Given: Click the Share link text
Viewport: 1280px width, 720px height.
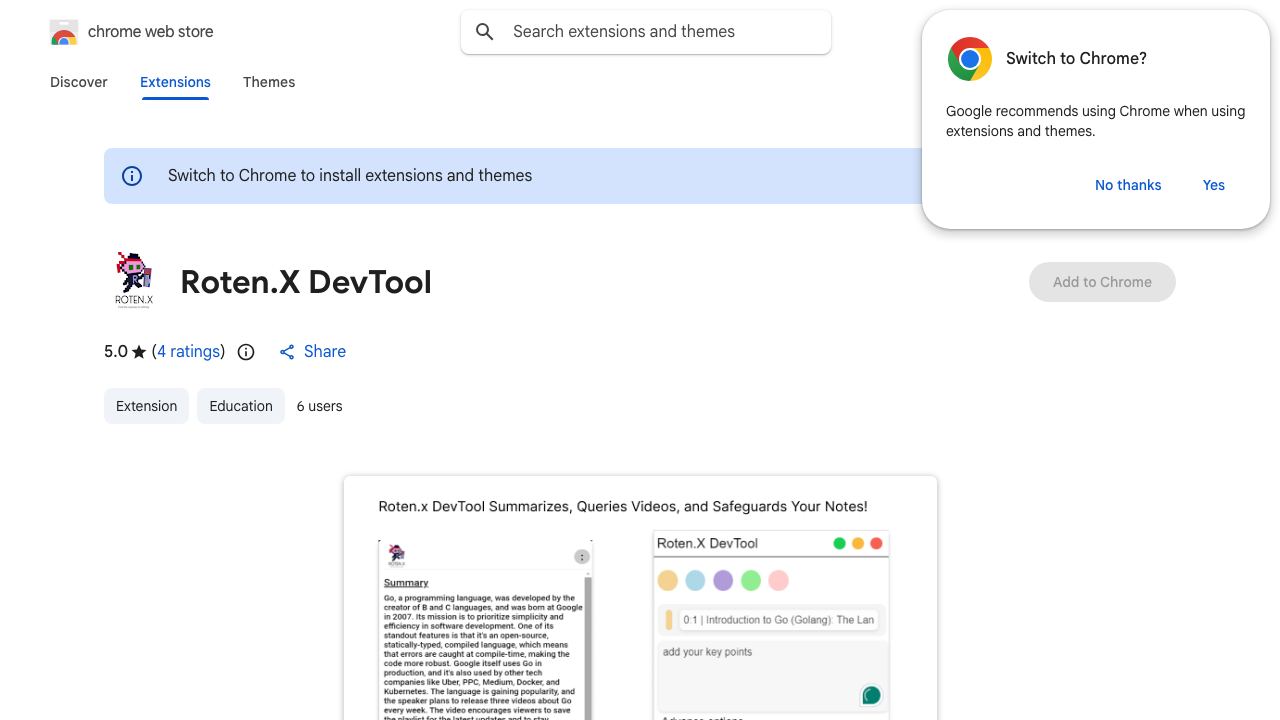Looking at the screenshot, I should click(x=325, y=352).
